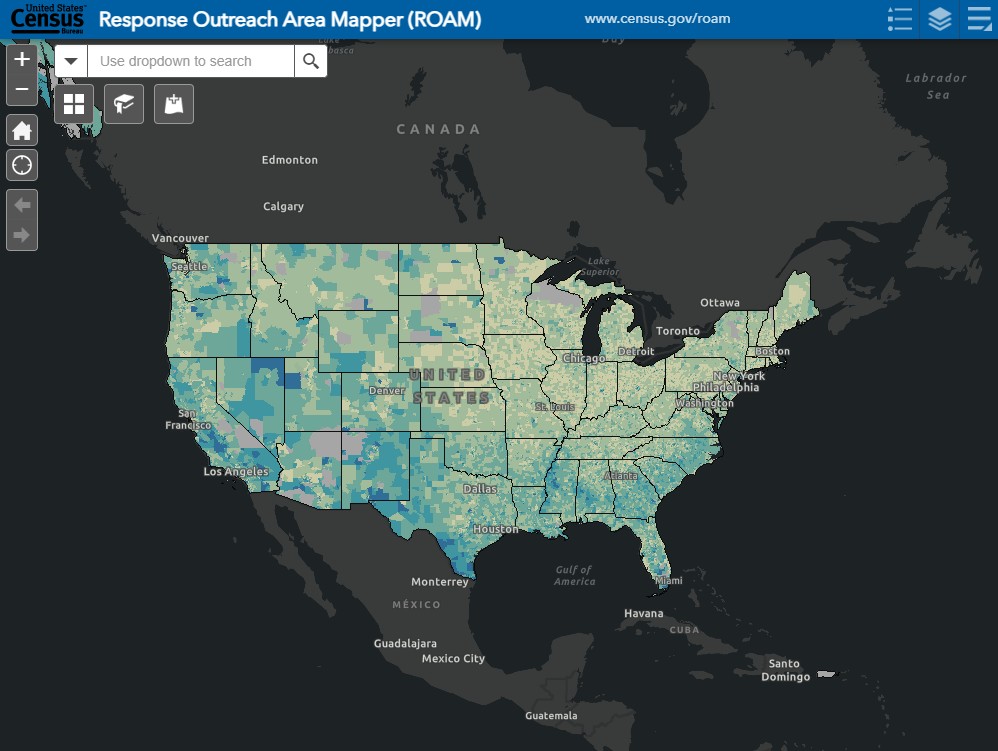Open the hamburger menu in header

pos(978,19)
